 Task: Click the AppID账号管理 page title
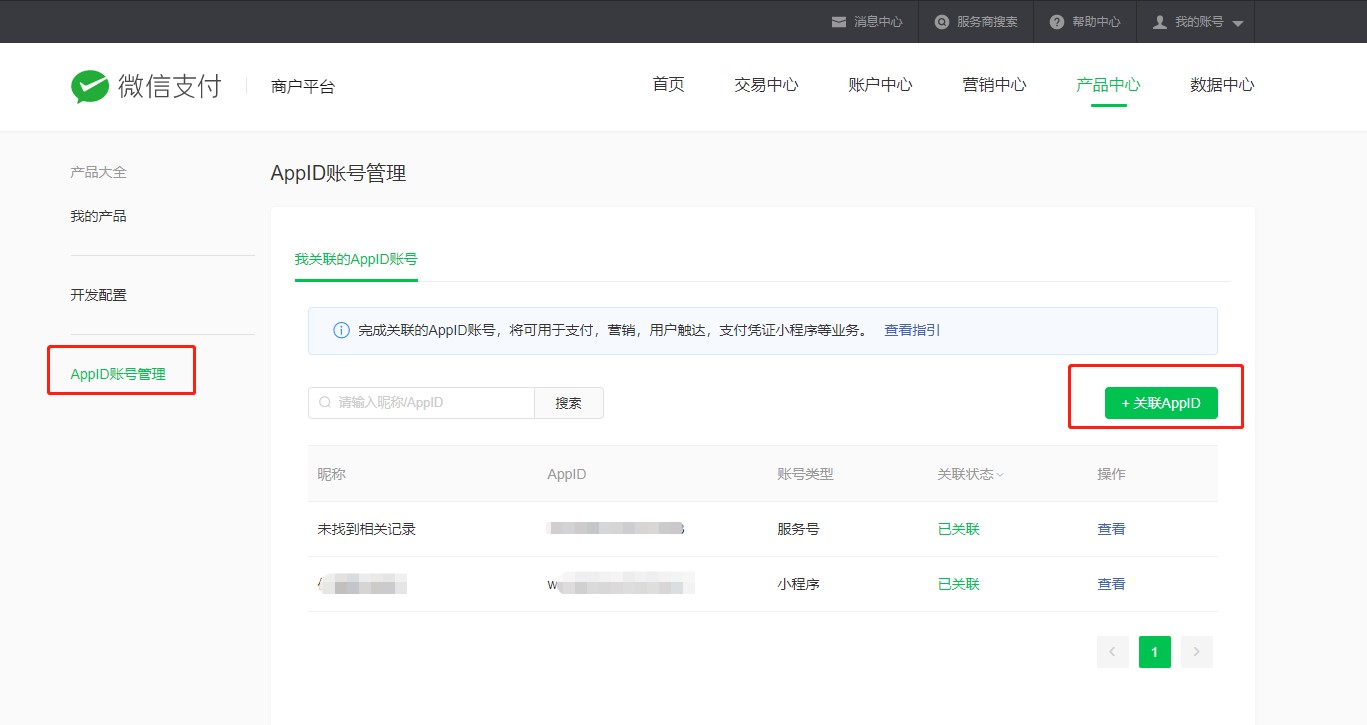[x=338, y=173]
